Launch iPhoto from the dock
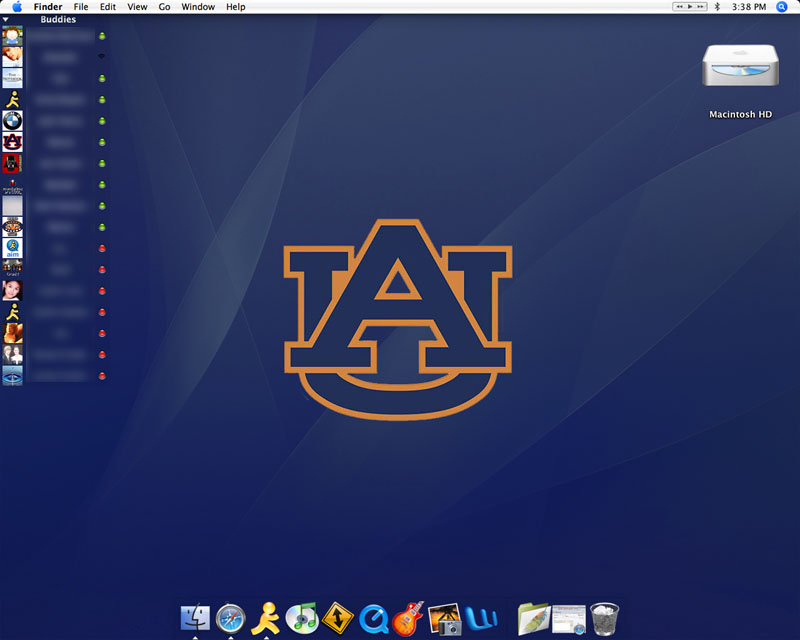Image resolution: width=800 pixels, height=640 pixels. (444, 619)
